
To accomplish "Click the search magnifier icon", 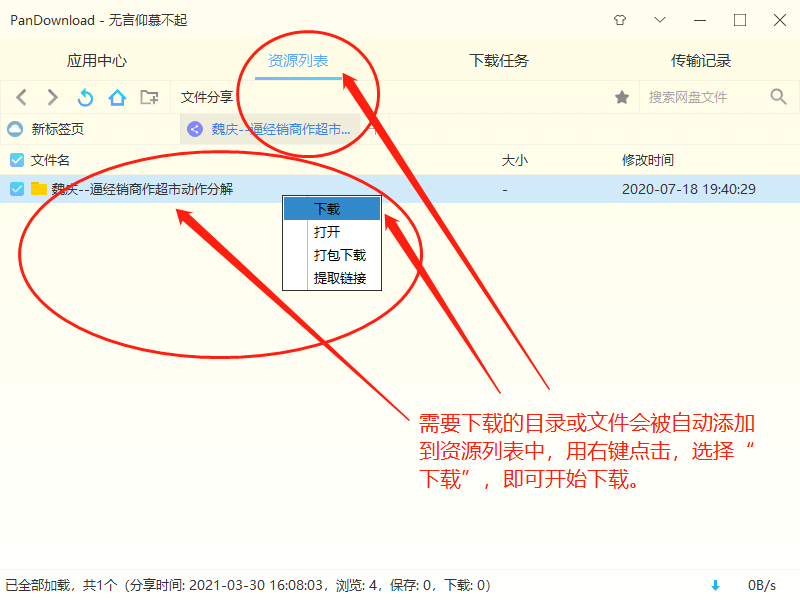I will (x=779, y=97).
